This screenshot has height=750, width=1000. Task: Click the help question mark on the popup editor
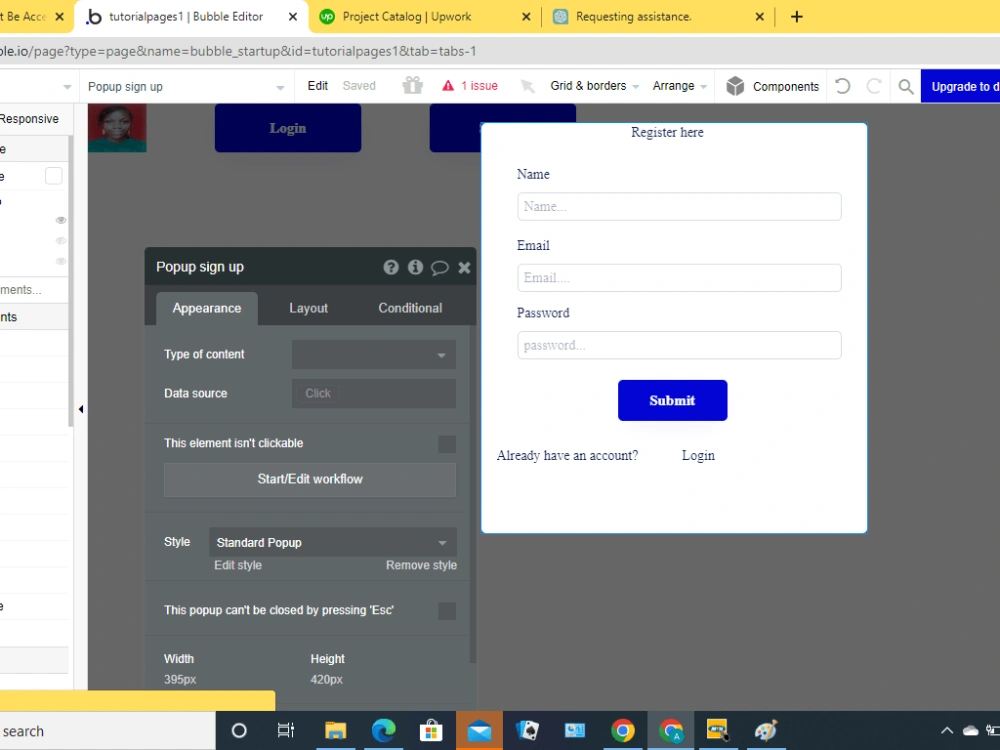[x=391, y=267]
